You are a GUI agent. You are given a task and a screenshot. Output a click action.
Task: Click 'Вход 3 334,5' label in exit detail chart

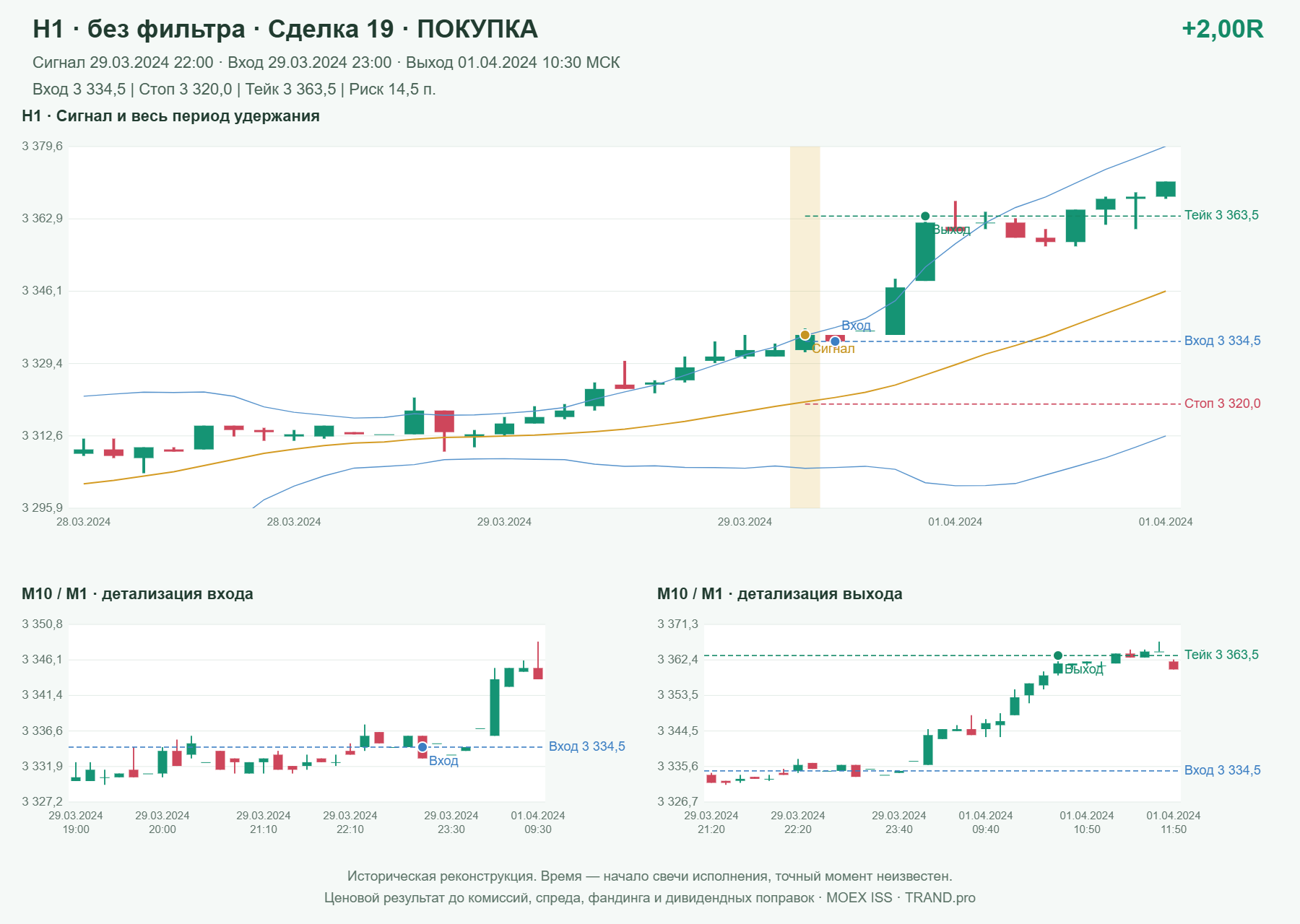pos(1222,770)
